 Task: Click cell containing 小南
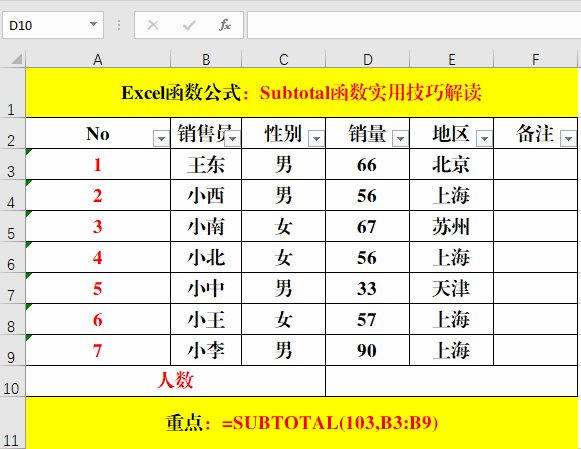click(206, 226)
